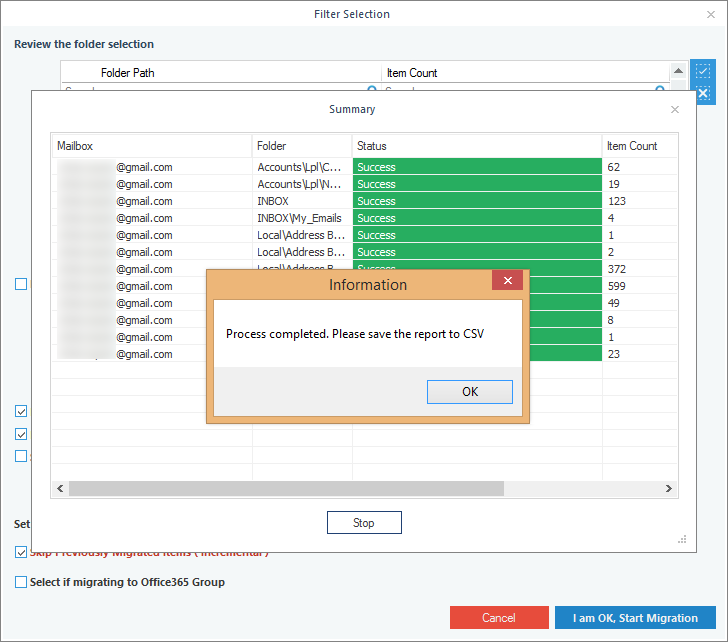The width and height of the screenshot is (728, 642).
Task: Click the Item Count header in Summary
Action: [x=638, y=146]
